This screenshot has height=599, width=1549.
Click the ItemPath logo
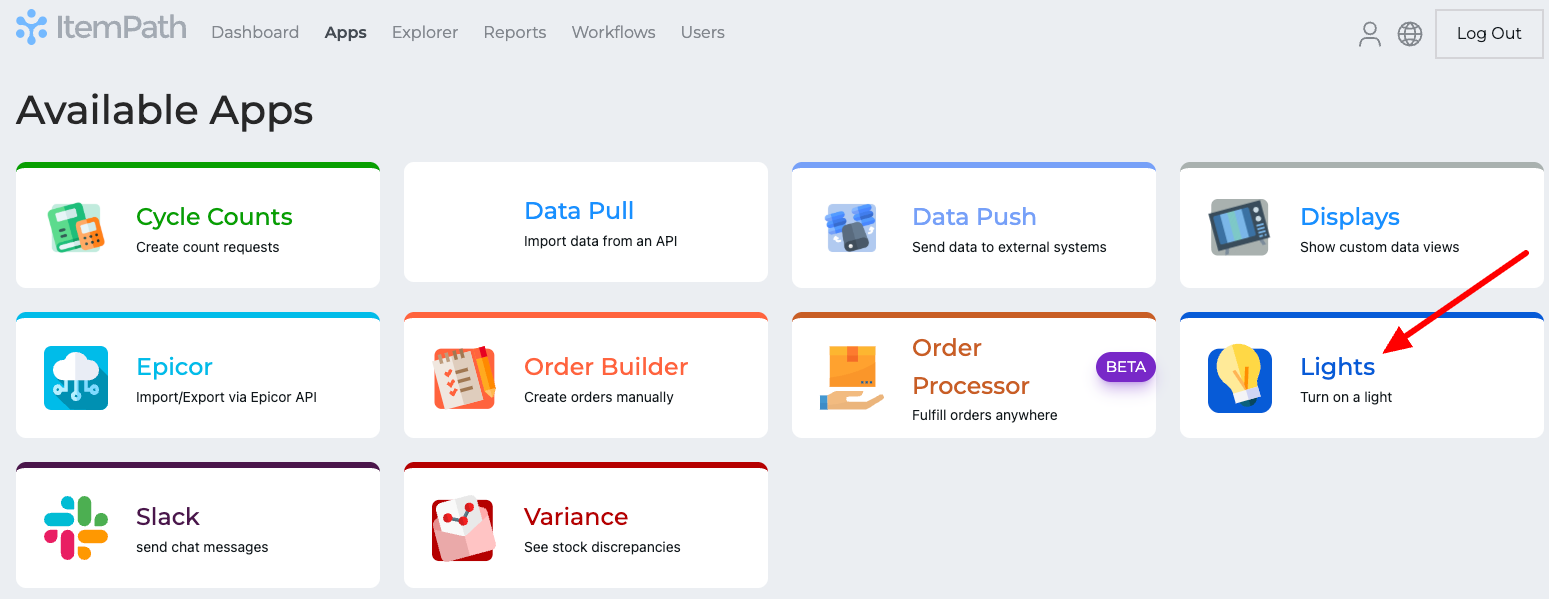coord(101,28)
